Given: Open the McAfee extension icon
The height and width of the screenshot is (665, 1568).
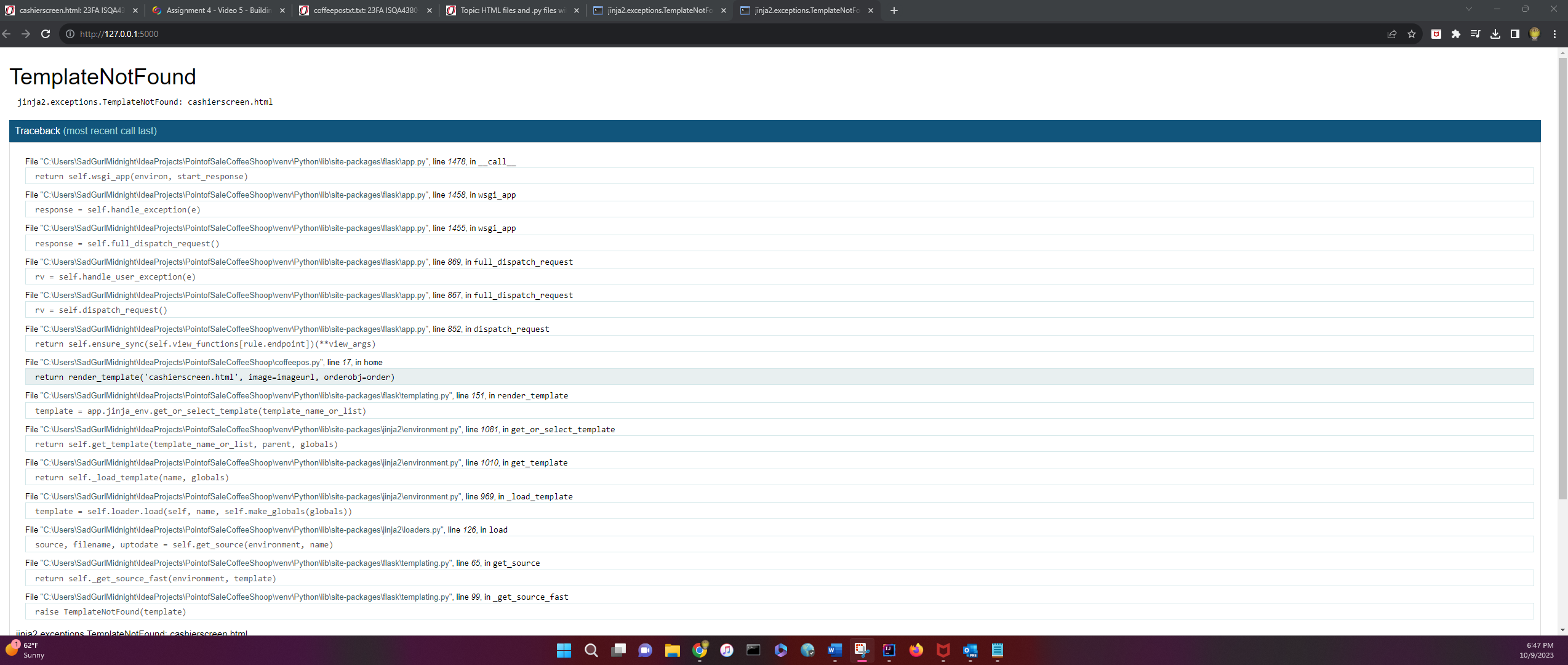Looking at the screenshot, I should (x=1436, y=34).
